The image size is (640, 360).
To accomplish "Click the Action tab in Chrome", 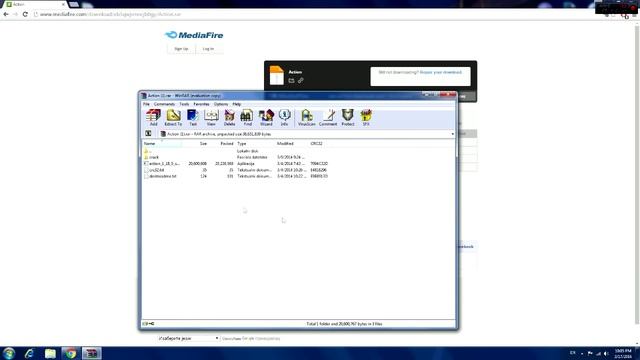I will tap(36, 4).
